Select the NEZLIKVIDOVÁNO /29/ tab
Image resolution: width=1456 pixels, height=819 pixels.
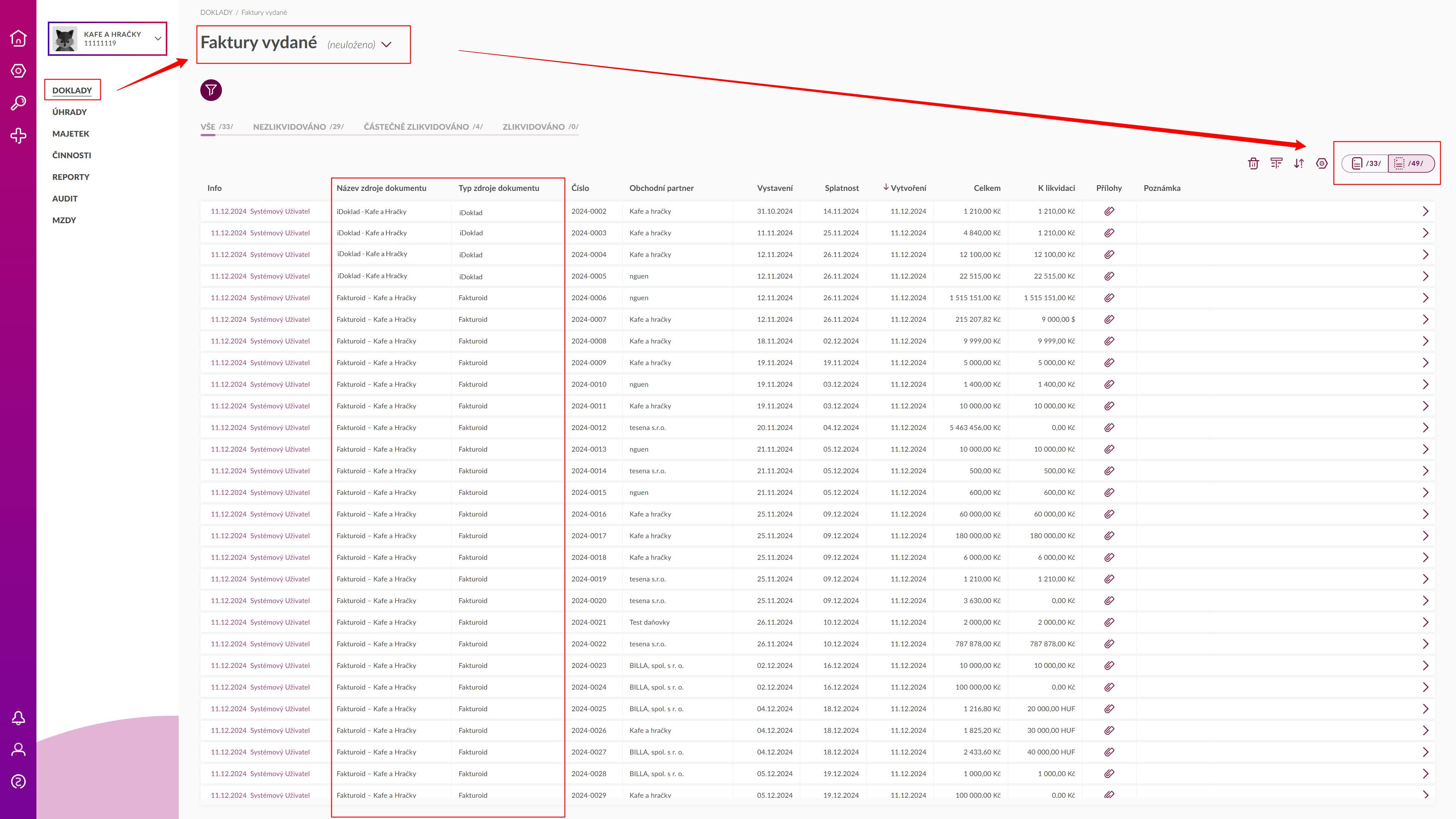point(299,127)
